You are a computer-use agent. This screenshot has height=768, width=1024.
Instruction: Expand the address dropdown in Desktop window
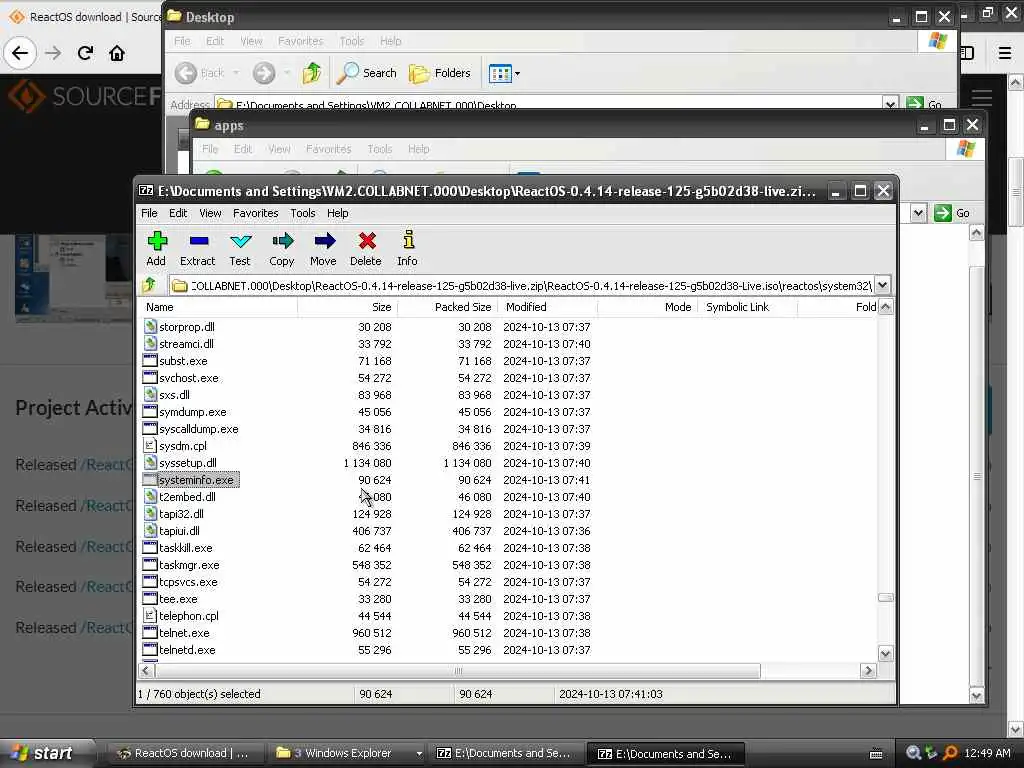coord(890,104)
